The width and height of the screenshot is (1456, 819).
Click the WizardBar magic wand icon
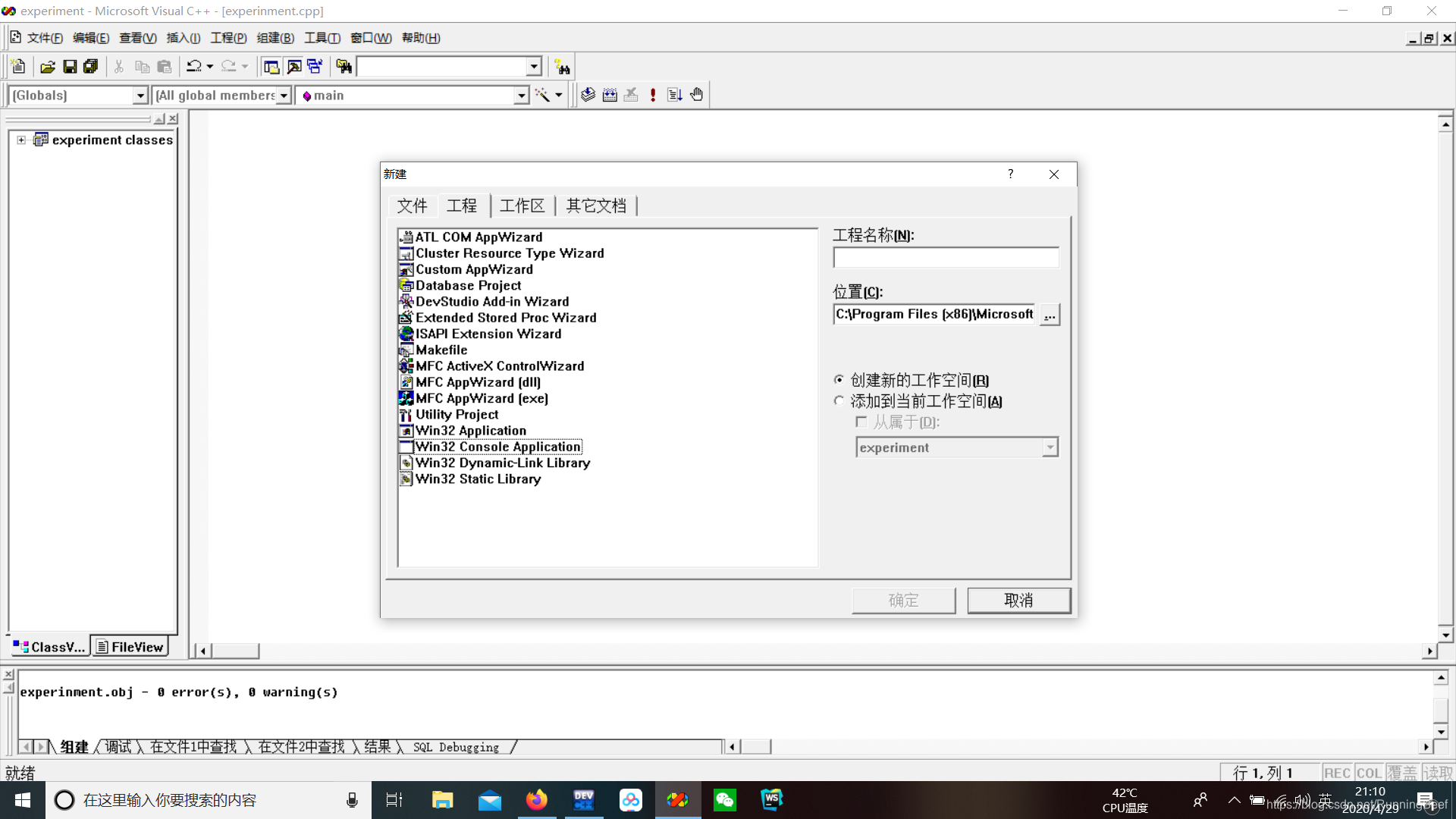click(542, 95)
